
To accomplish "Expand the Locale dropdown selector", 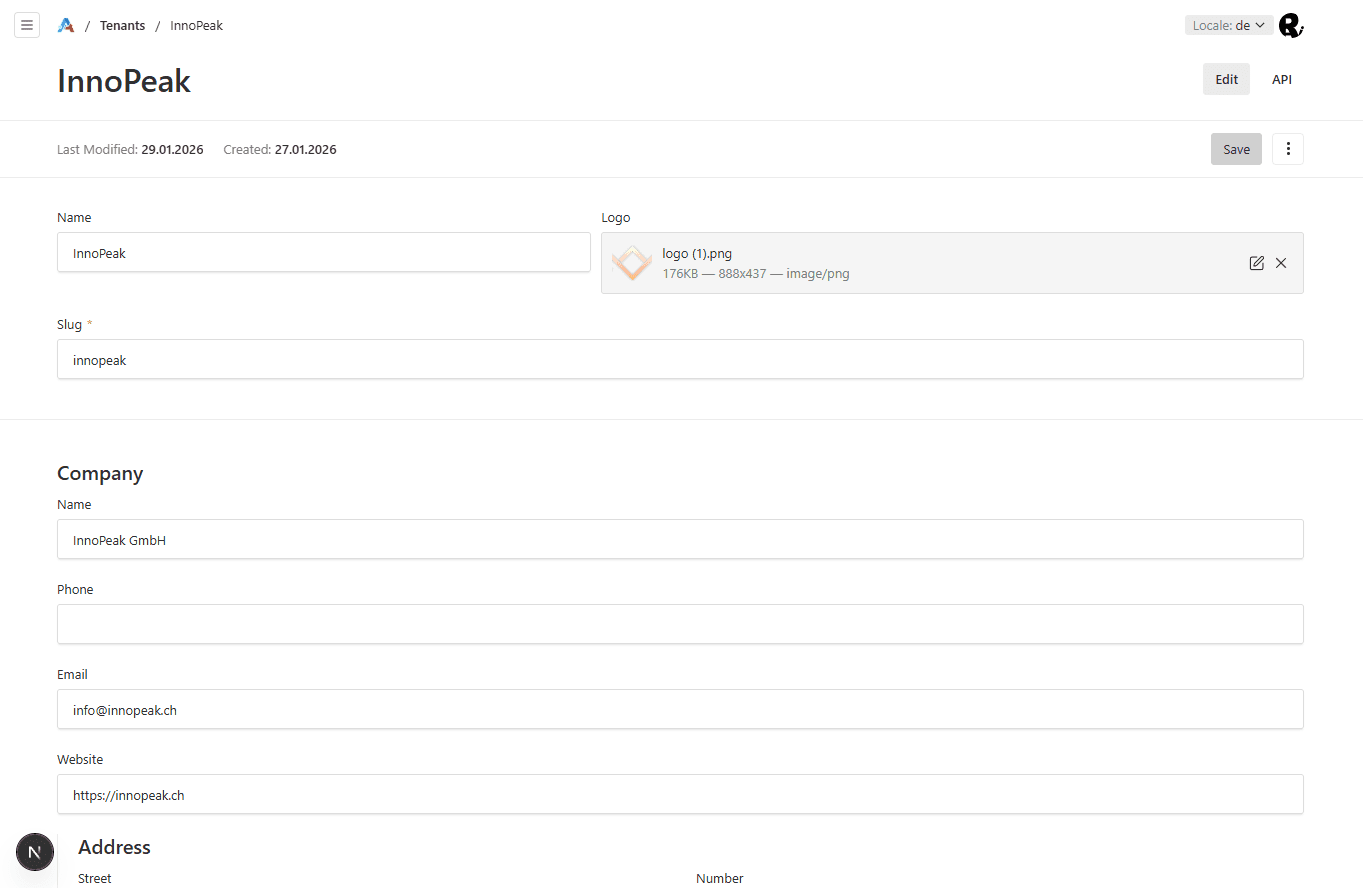I will tap(1229, 26).
